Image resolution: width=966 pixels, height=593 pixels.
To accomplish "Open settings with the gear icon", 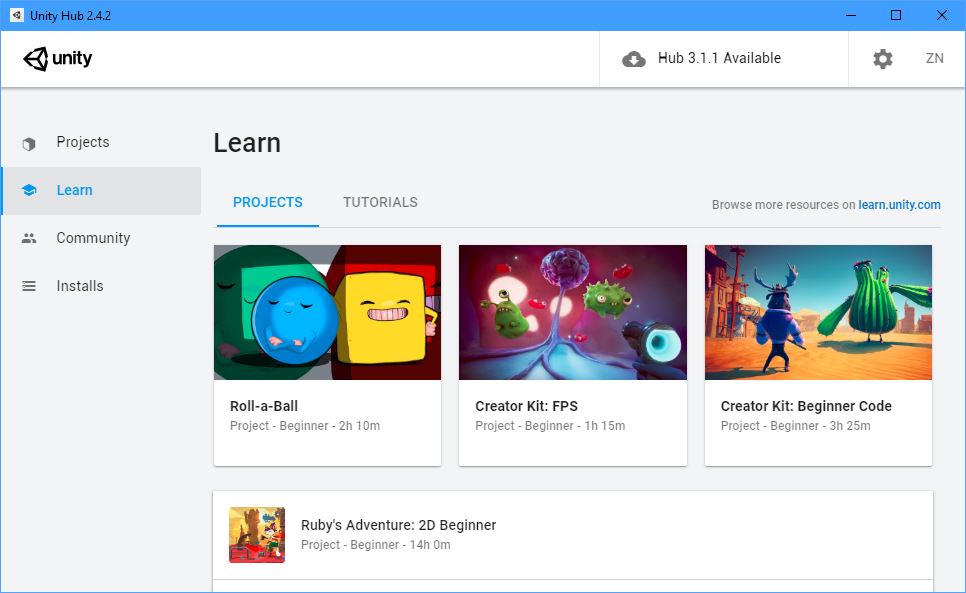I will 882,59.
